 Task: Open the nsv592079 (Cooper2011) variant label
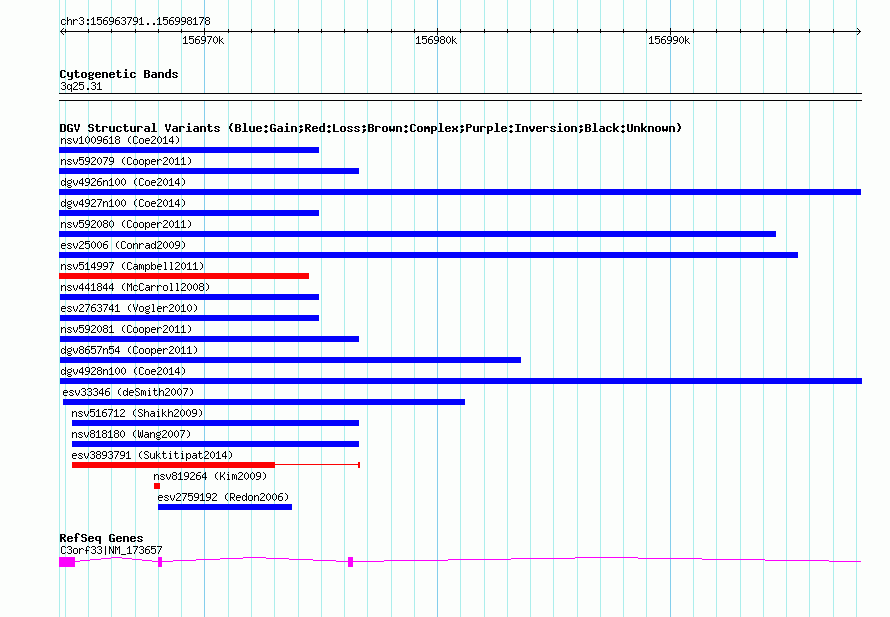(x=126, y=161)
